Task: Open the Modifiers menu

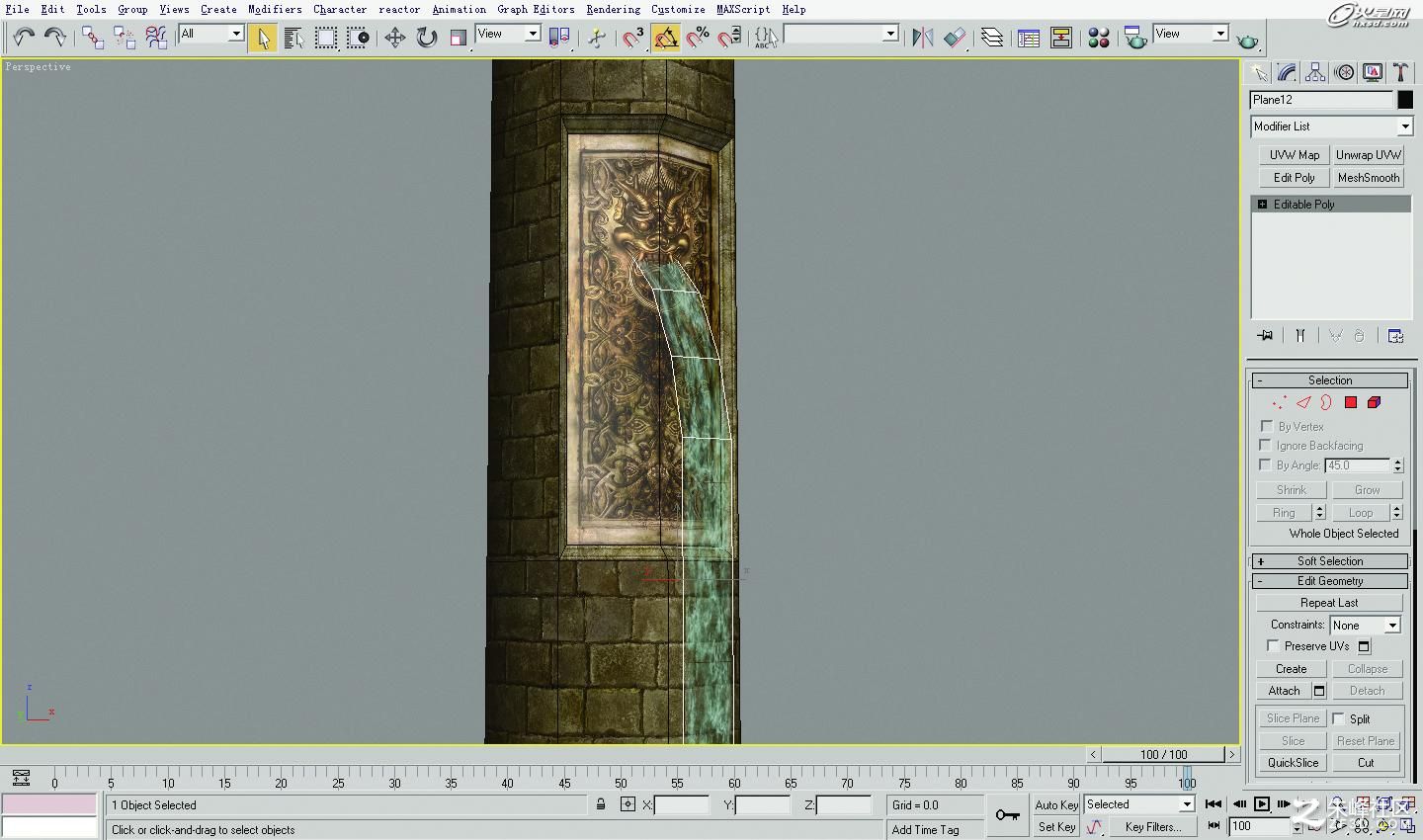Action: pos(275,9)
